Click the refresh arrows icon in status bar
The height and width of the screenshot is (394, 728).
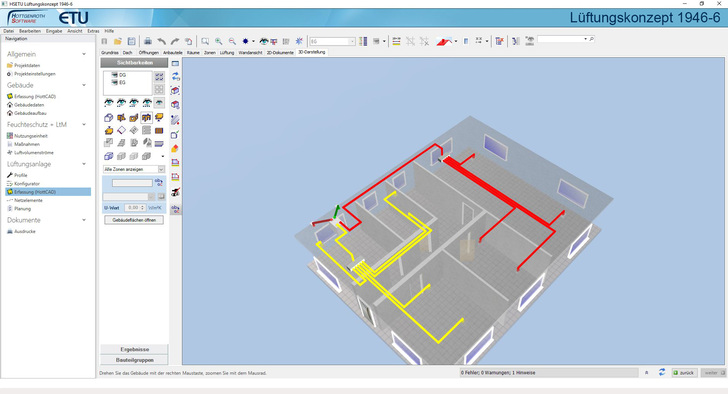[662, 372]
